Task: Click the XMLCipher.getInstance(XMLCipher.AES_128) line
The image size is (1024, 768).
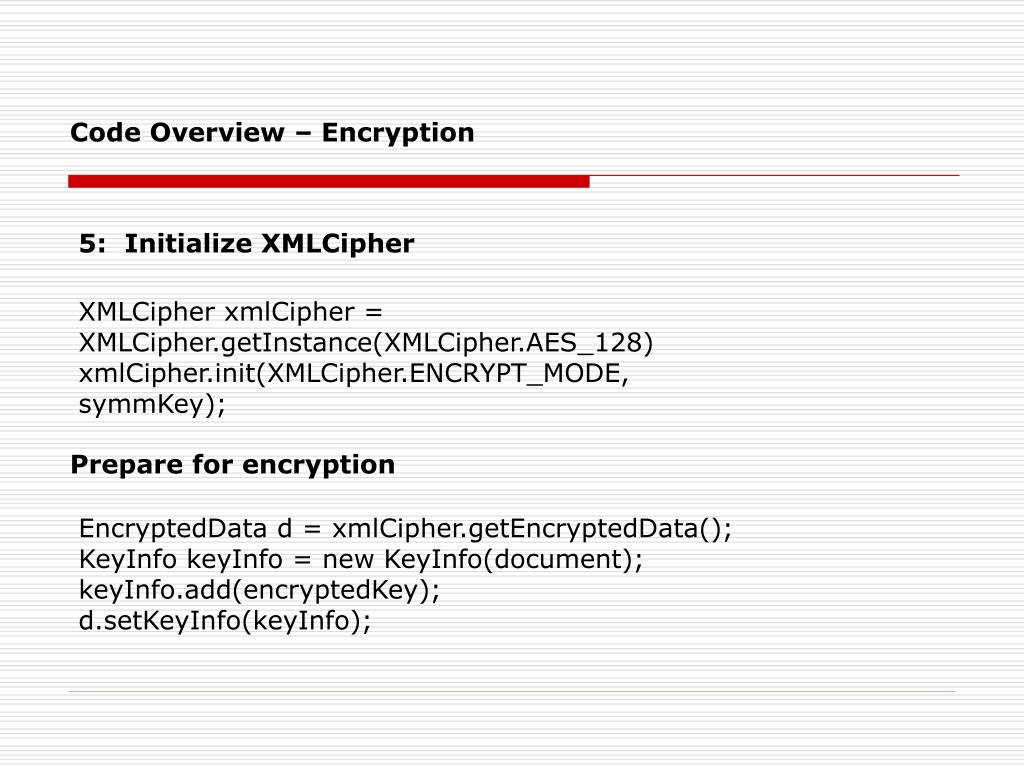Action: (x=366, y=343)
